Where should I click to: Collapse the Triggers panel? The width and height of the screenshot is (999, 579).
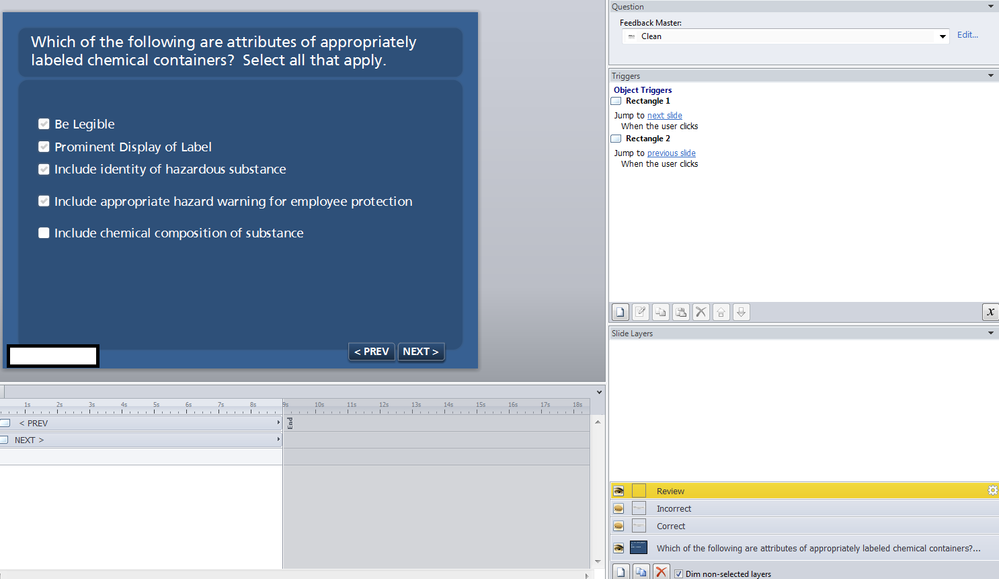pos(991,75)
